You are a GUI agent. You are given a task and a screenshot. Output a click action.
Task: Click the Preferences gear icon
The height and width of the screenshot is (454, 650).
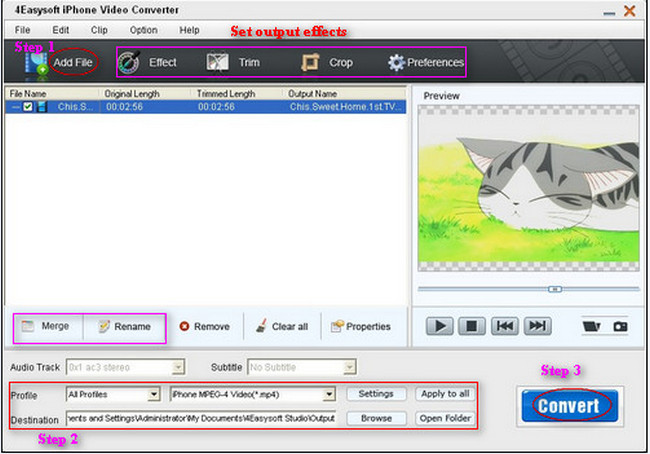click(x=396, y=63)
